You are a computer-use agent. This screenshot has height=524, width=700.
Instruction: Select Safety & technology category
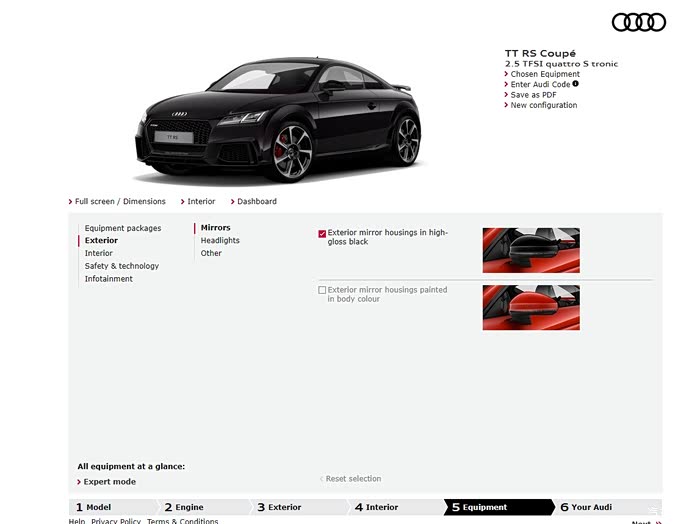[x=121, y=266]
